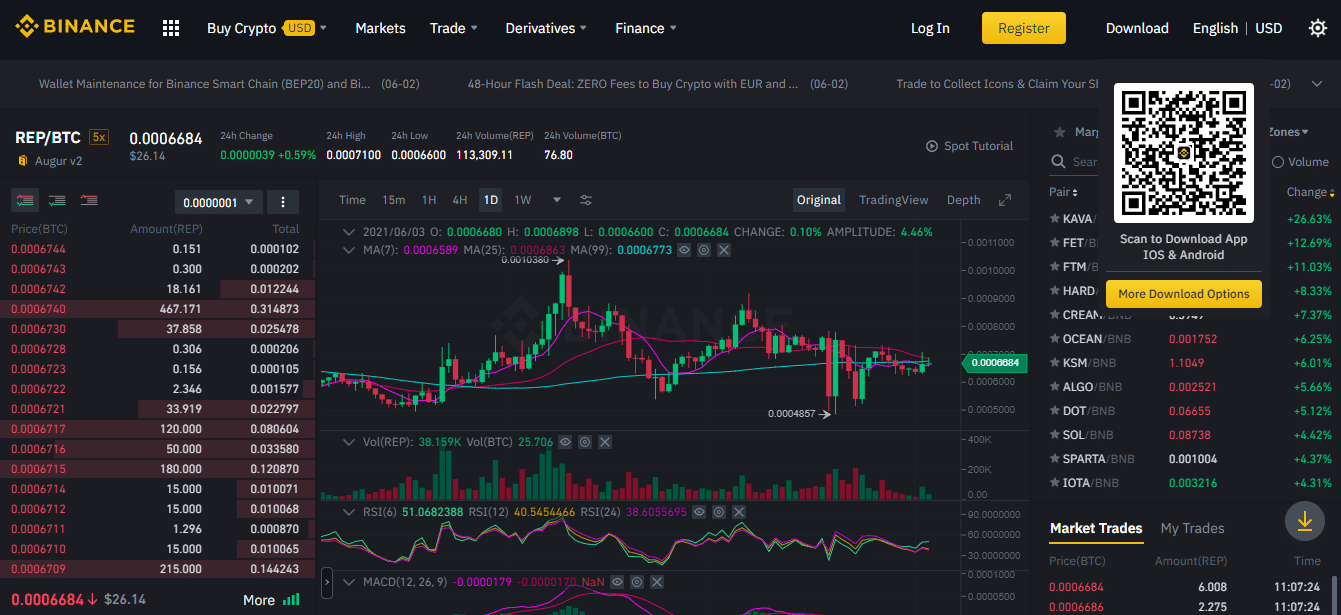The image size is (1341, 615).
Task: Remove the MACD indicator
Action: [657, 581]
